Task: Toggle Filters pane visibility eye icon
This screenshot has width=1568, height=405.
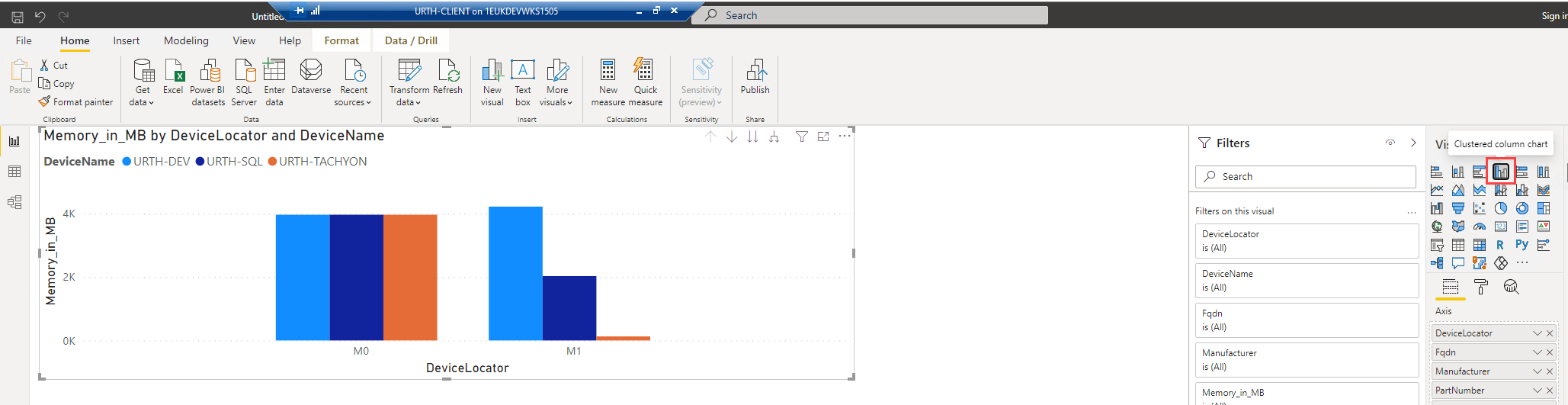Action: point(1390,143)
